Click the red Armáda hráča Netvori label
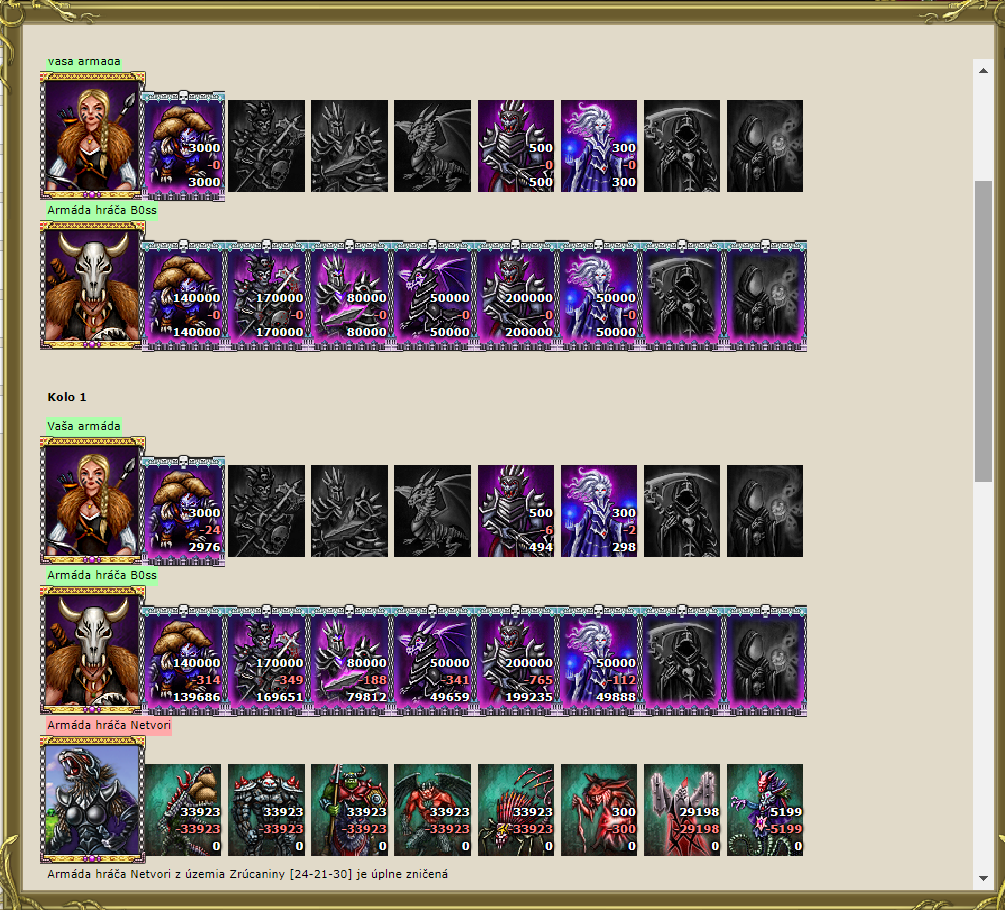1005x910 pixels. pos(109,725)
